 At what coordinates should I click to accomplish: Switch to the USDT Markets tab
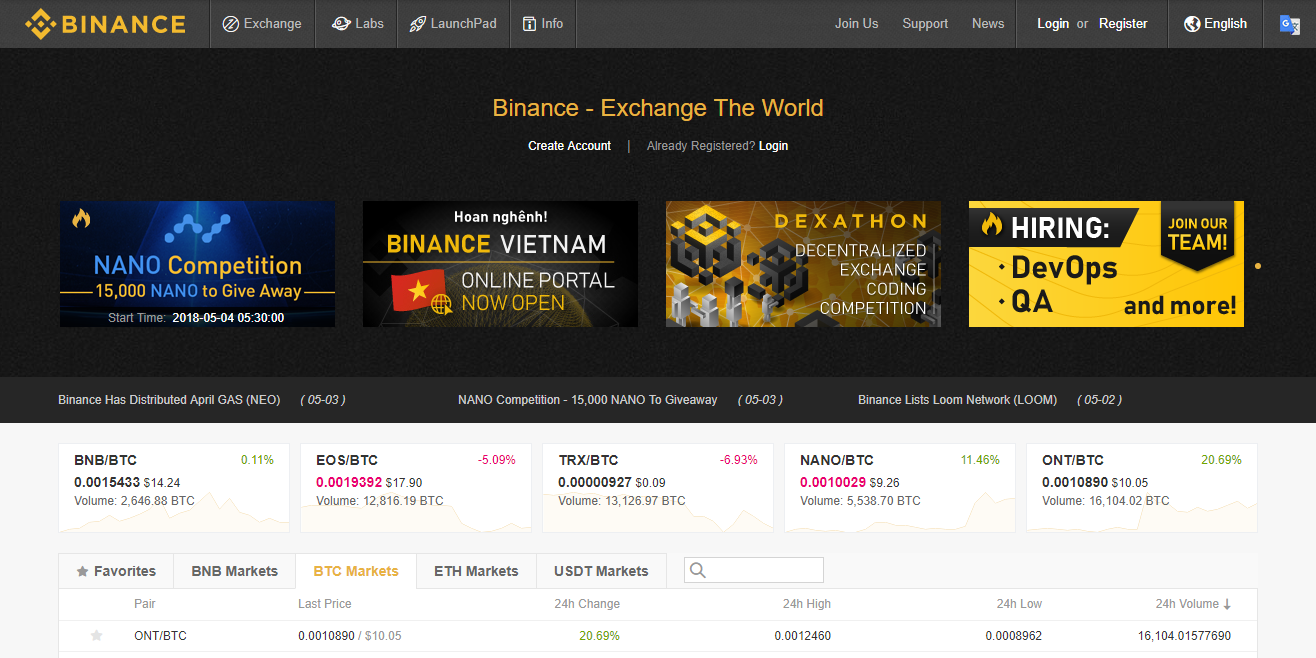601,571
